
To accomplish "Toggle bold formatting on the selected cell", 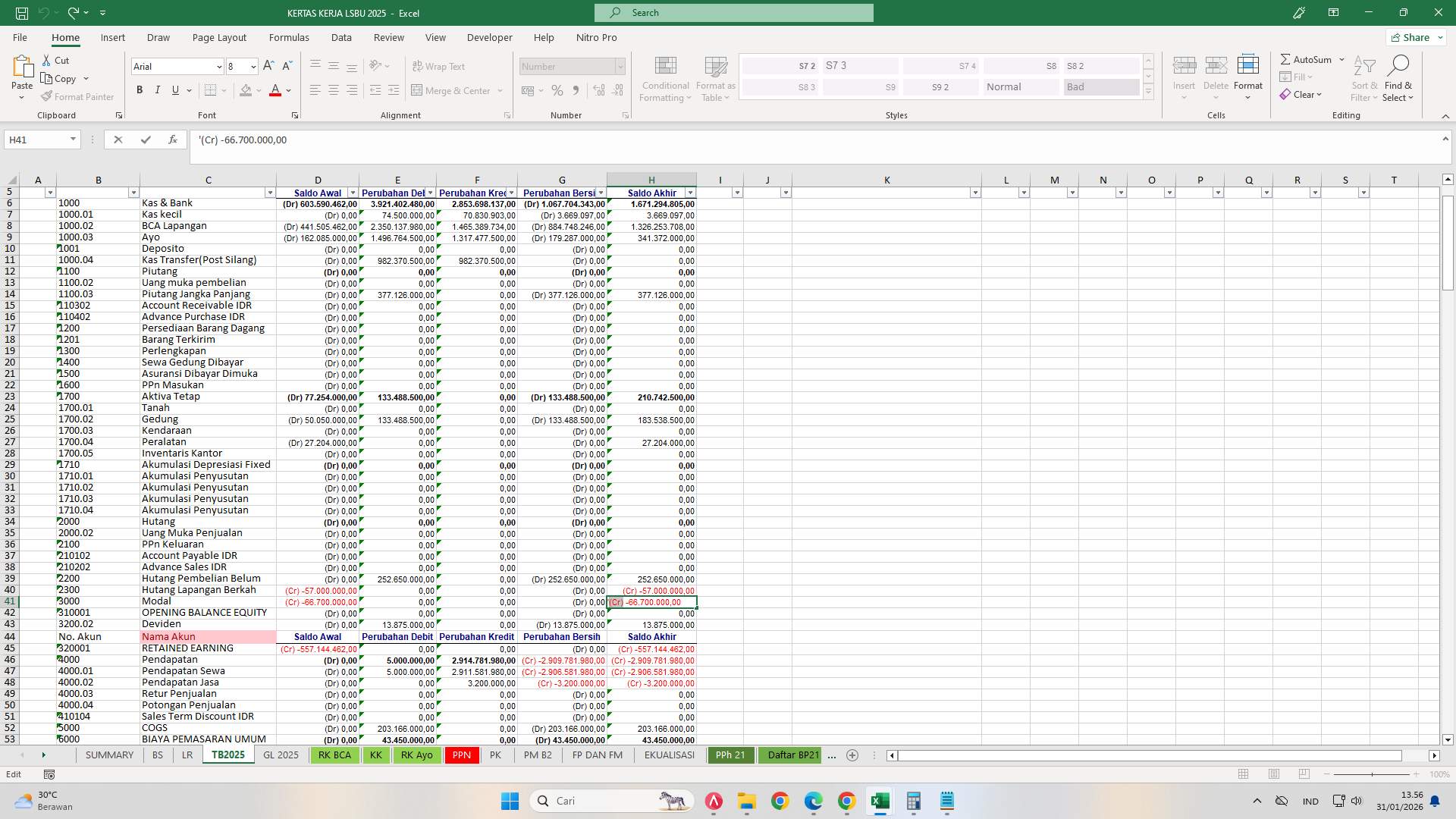I will point(139,89).
